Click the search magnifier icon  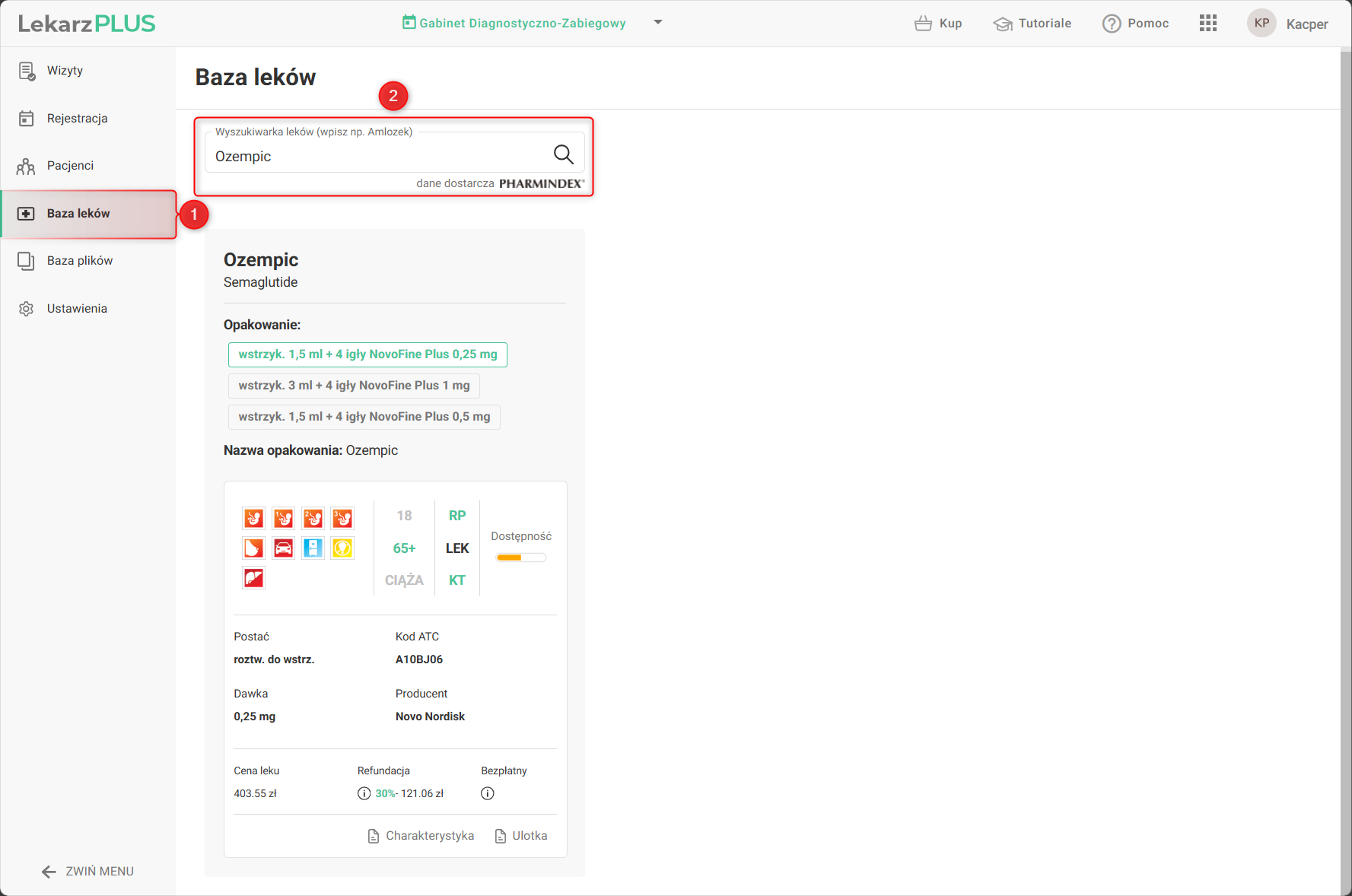pyautogui.click(x=564, y=154)
